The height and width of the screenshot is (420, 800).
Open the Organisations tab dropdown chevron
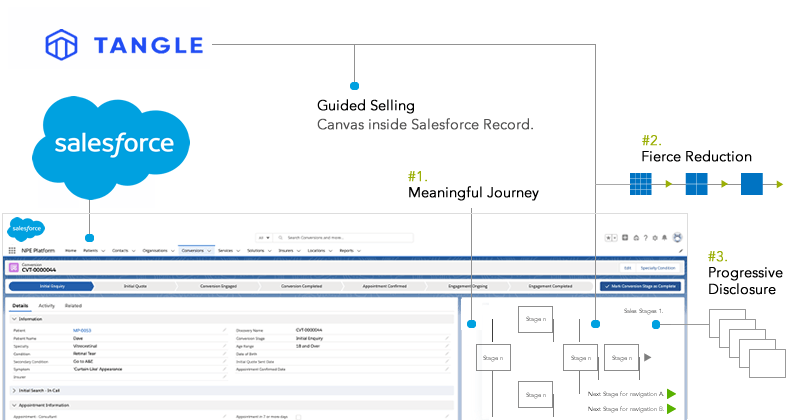[172, 251]
